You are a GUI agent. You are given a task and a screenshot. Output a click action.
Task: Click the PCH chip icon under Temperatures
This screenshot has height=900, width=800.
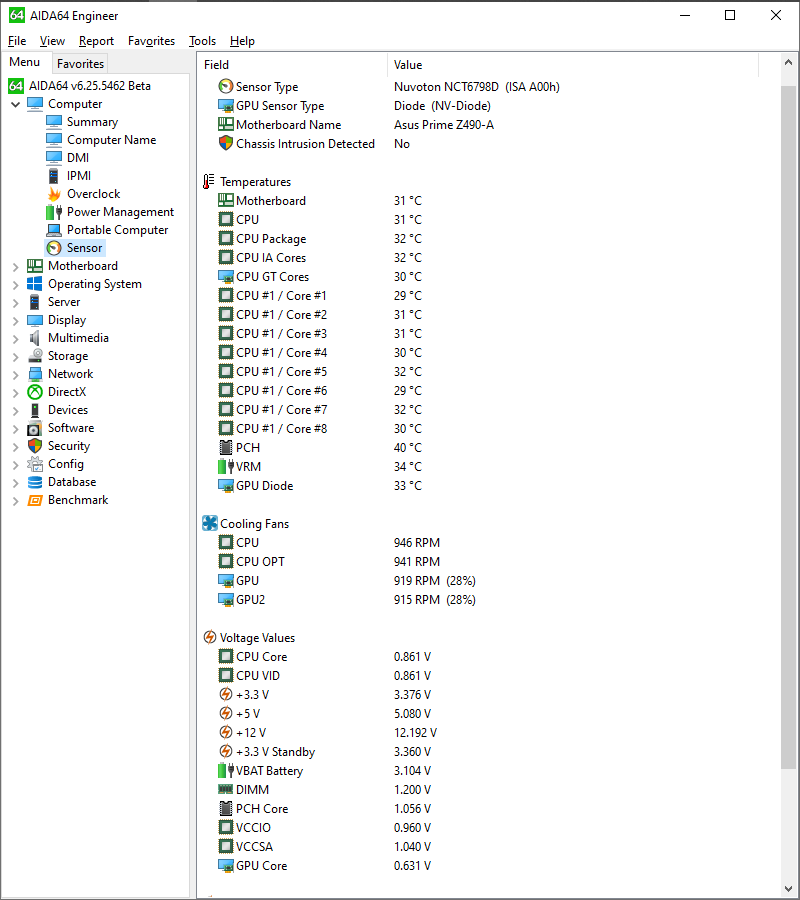click(226, 448)
